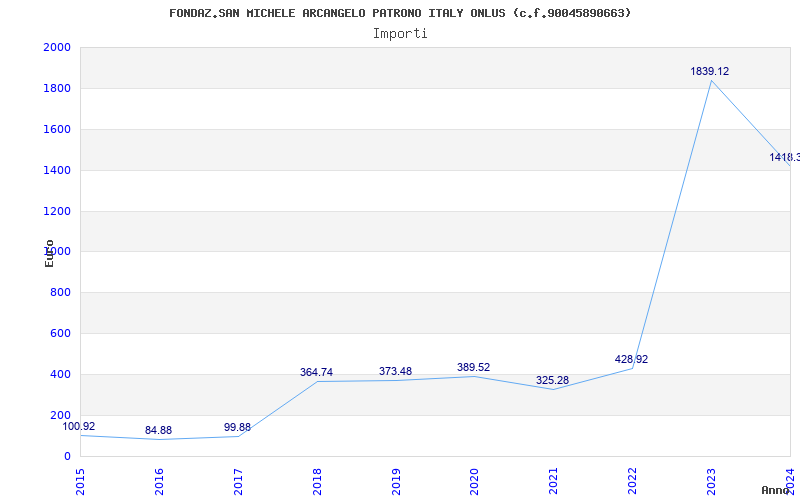Click the Importi subtitle
This screenshot has height=500, width=800.
click(400, 34)
